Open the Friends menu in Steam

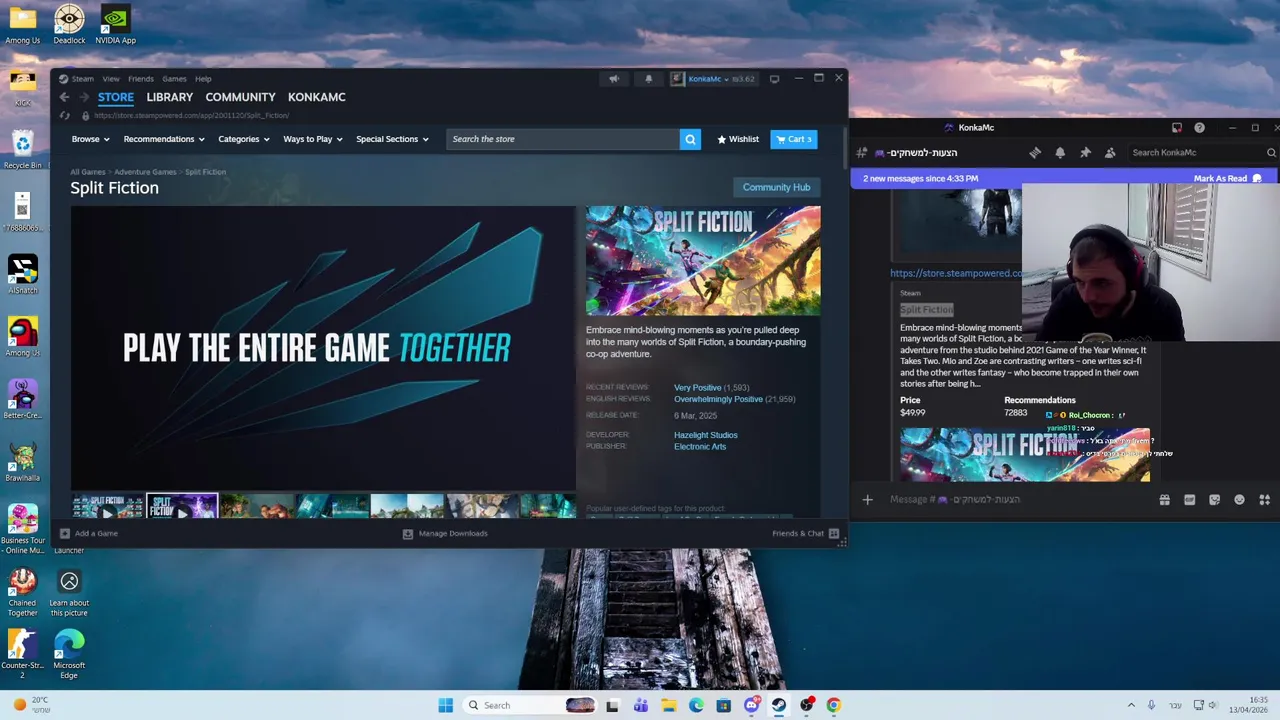click(141, 79)
